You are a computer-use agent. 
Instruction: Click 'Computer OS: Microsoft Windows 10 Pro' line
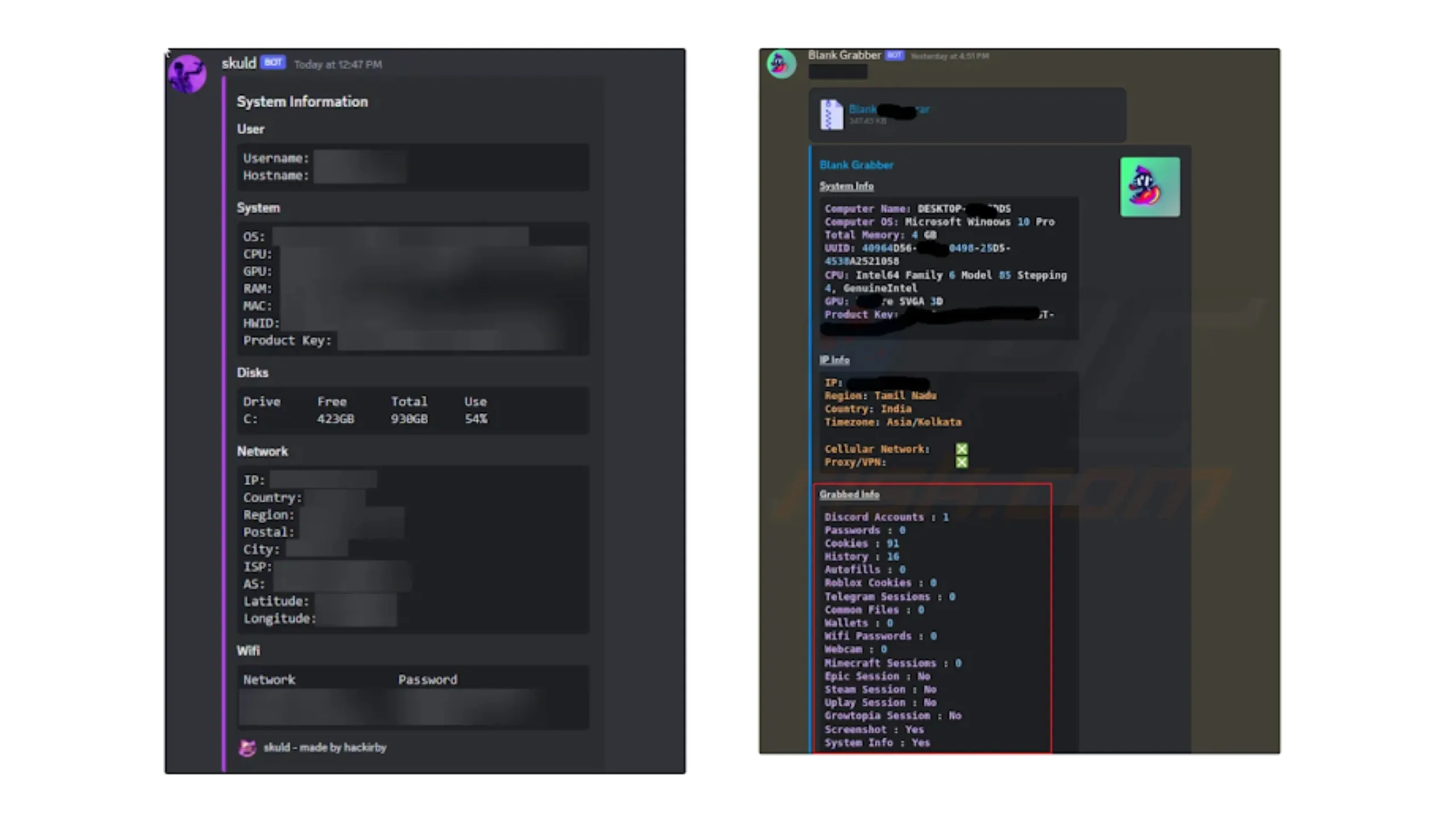coord(940,222)
